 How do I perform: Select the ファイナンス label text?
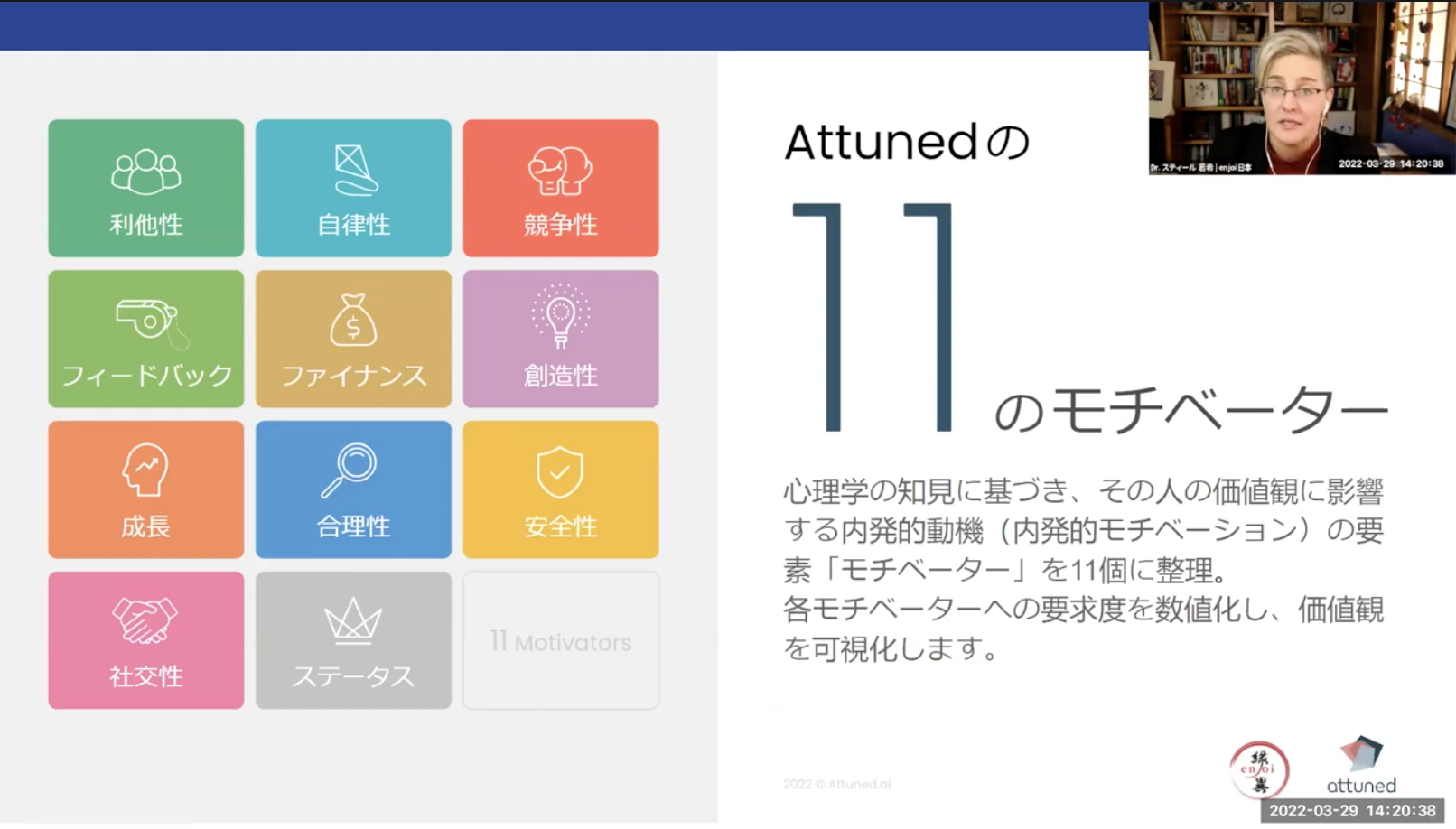click(354, 376)
